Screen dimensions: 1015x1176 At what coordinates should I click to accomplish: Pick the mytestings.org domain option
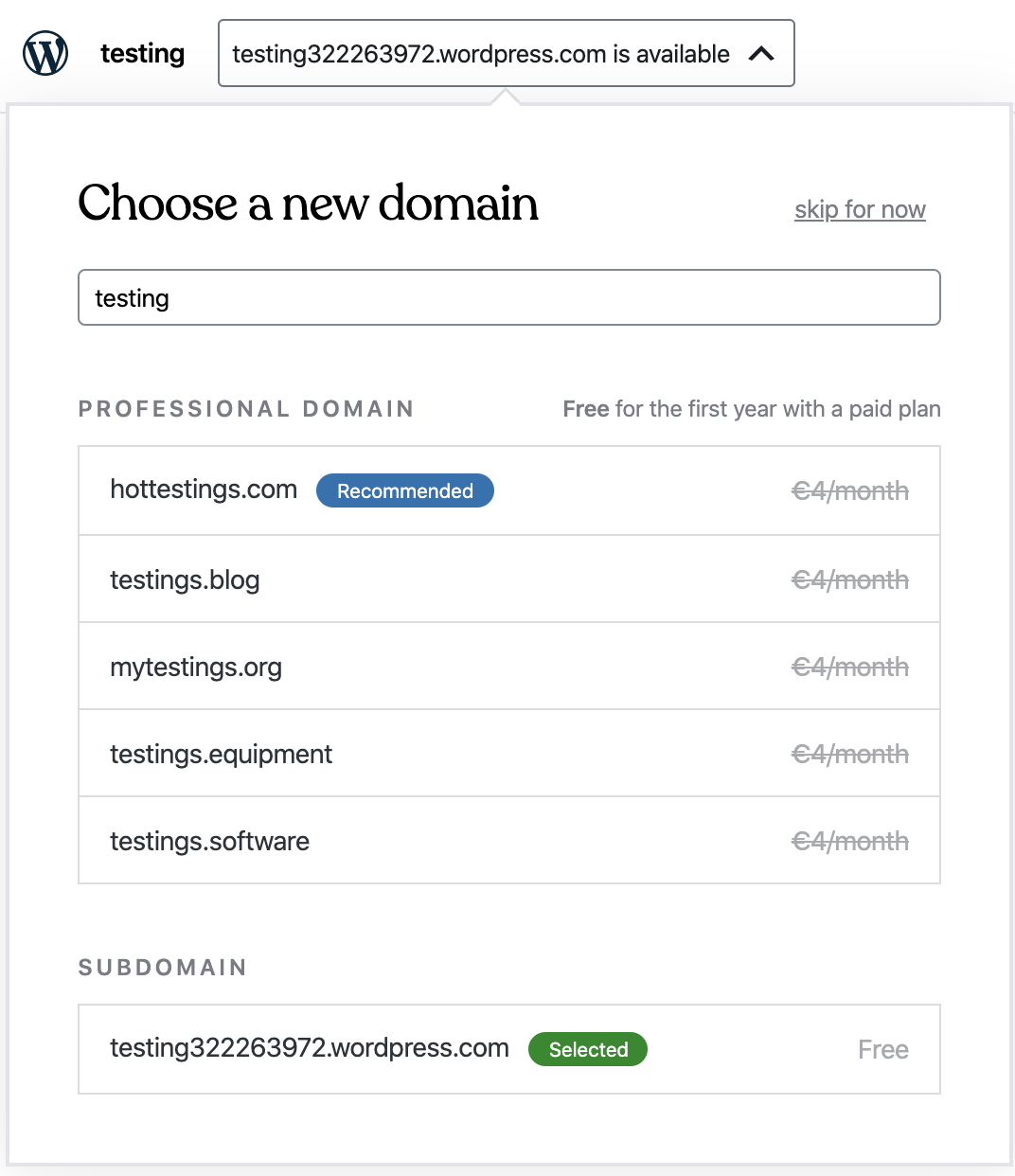tap(509, 666)
